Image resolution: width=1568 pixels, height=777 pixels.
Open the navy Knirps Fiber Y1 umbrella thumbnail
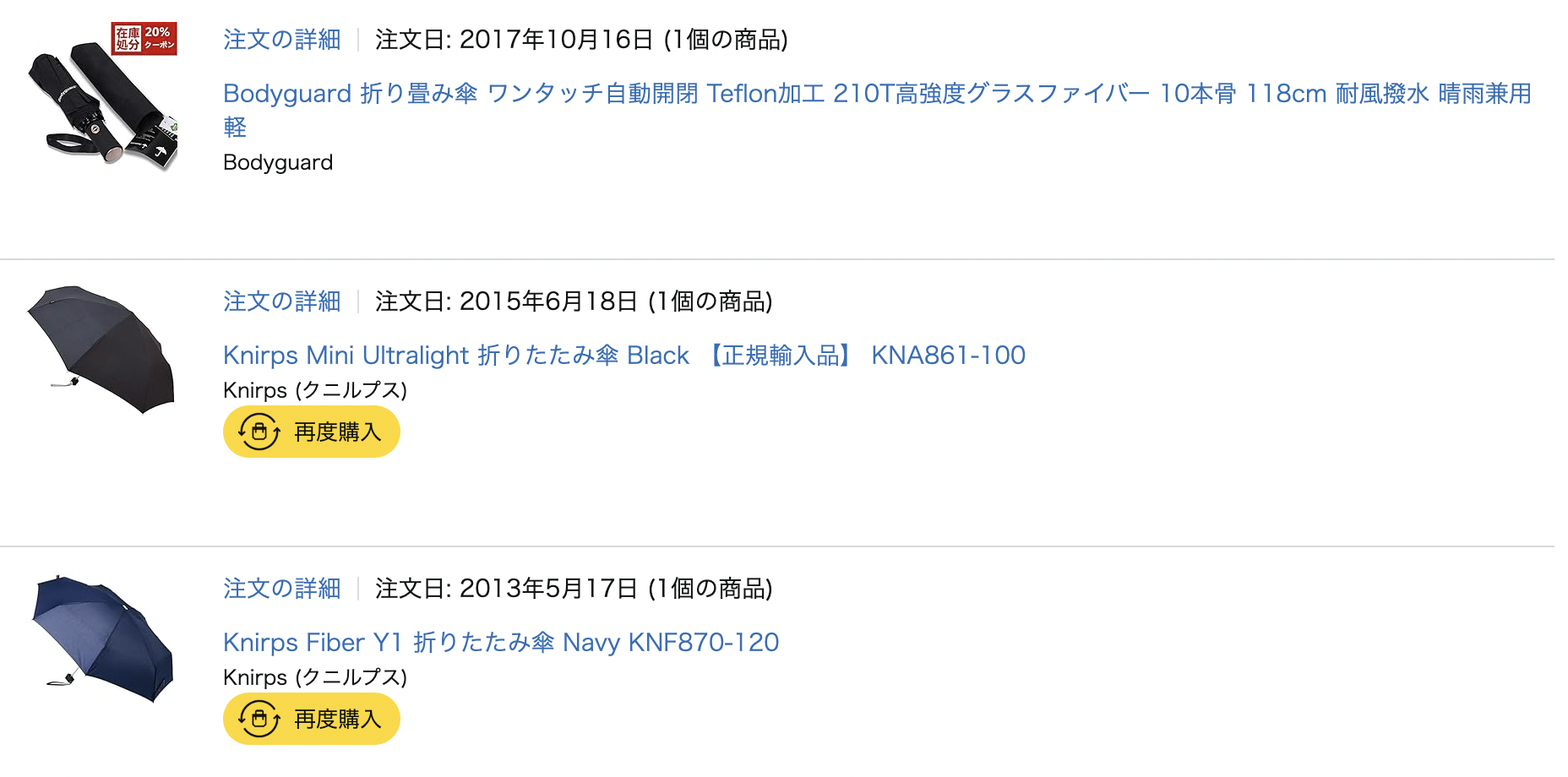pos(102,638)
